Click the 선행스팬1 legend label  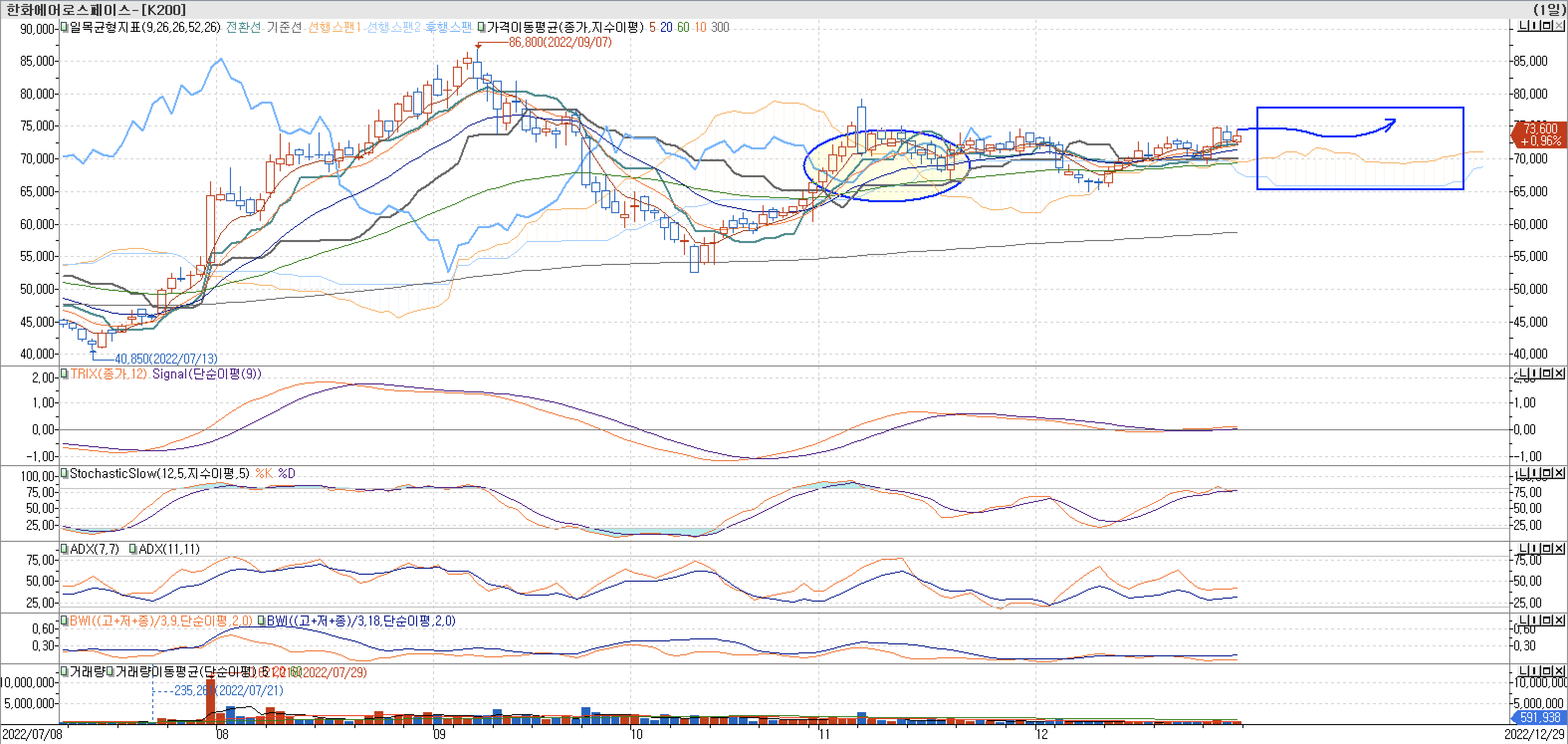pos(334,27)
